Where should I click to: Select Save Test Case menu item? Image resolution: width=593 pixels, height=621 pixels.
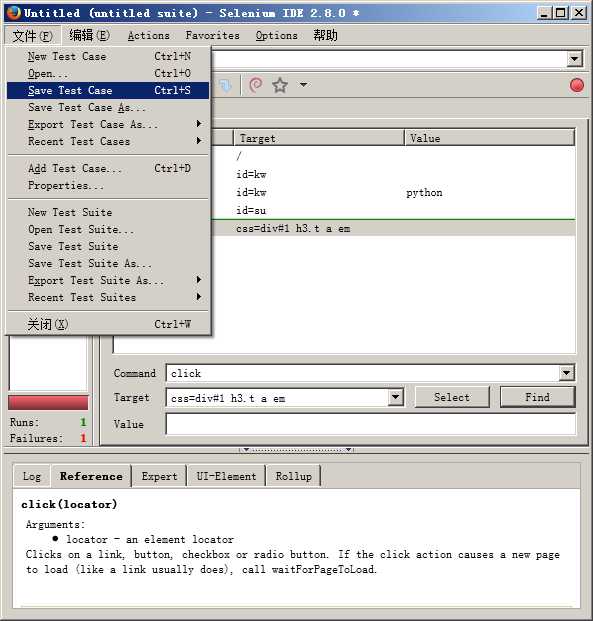pos(108,91)
